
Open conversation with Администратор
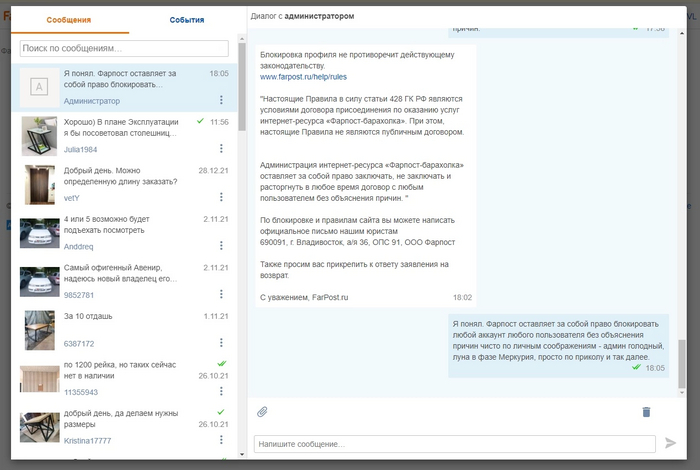coord(120,87)
